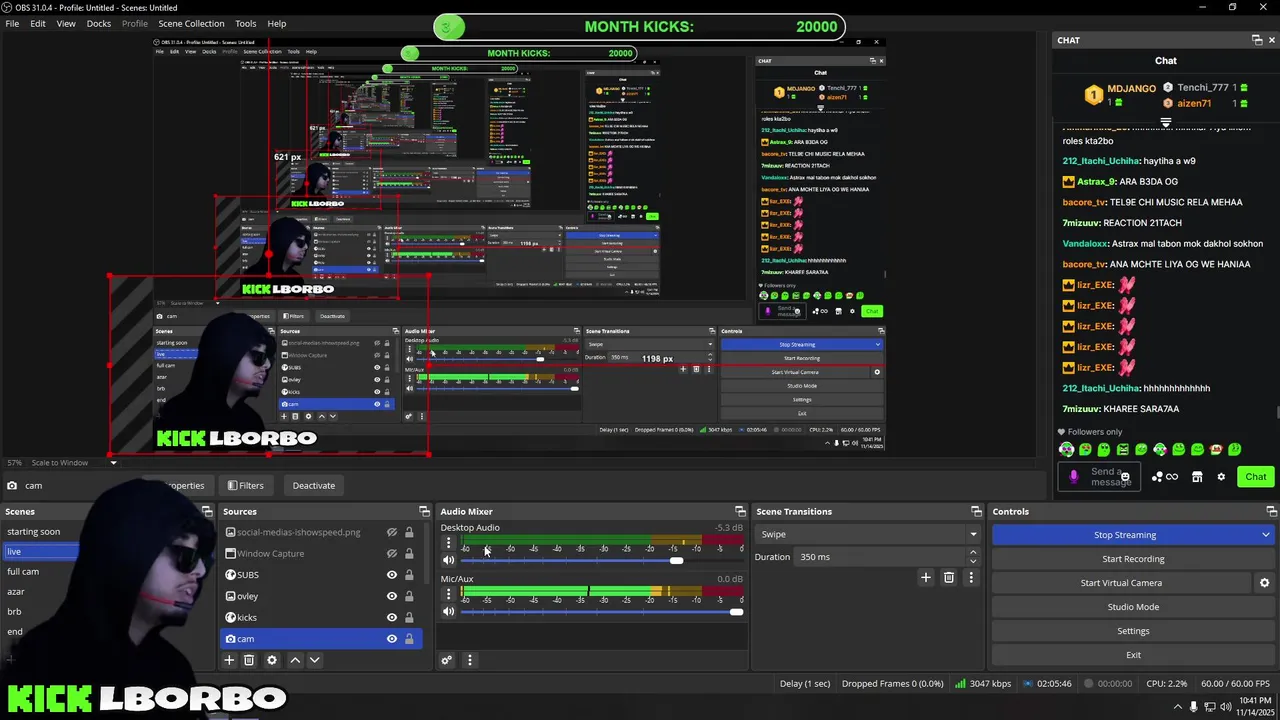Pop out the Scene Transitions dock

point(975,511)
